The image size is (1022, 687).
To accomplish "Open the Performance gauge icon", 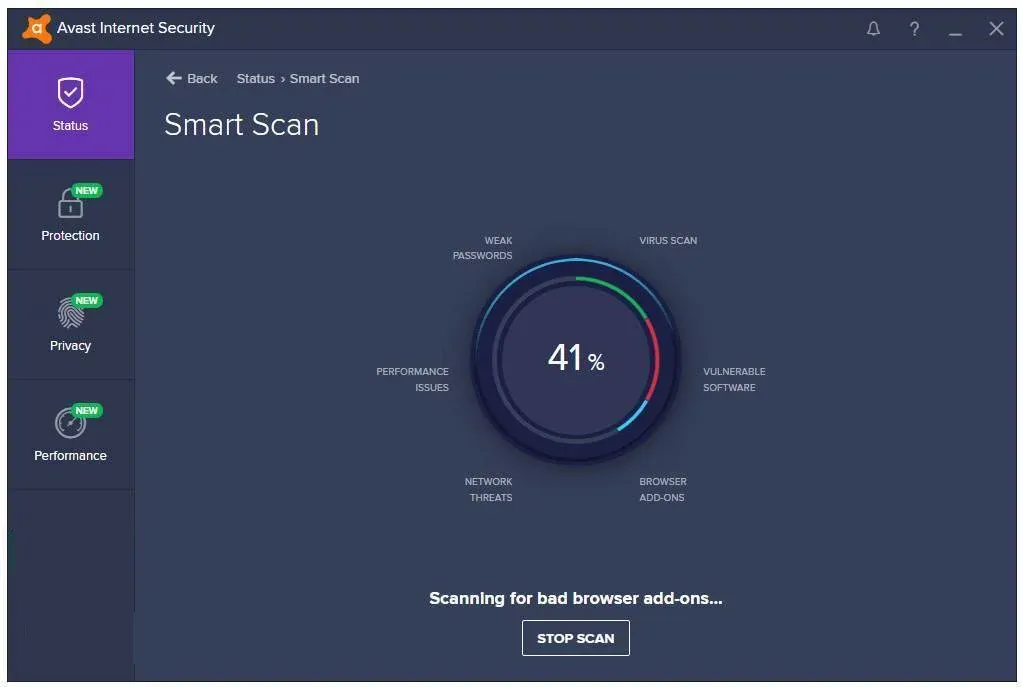I will click(70, 423).
